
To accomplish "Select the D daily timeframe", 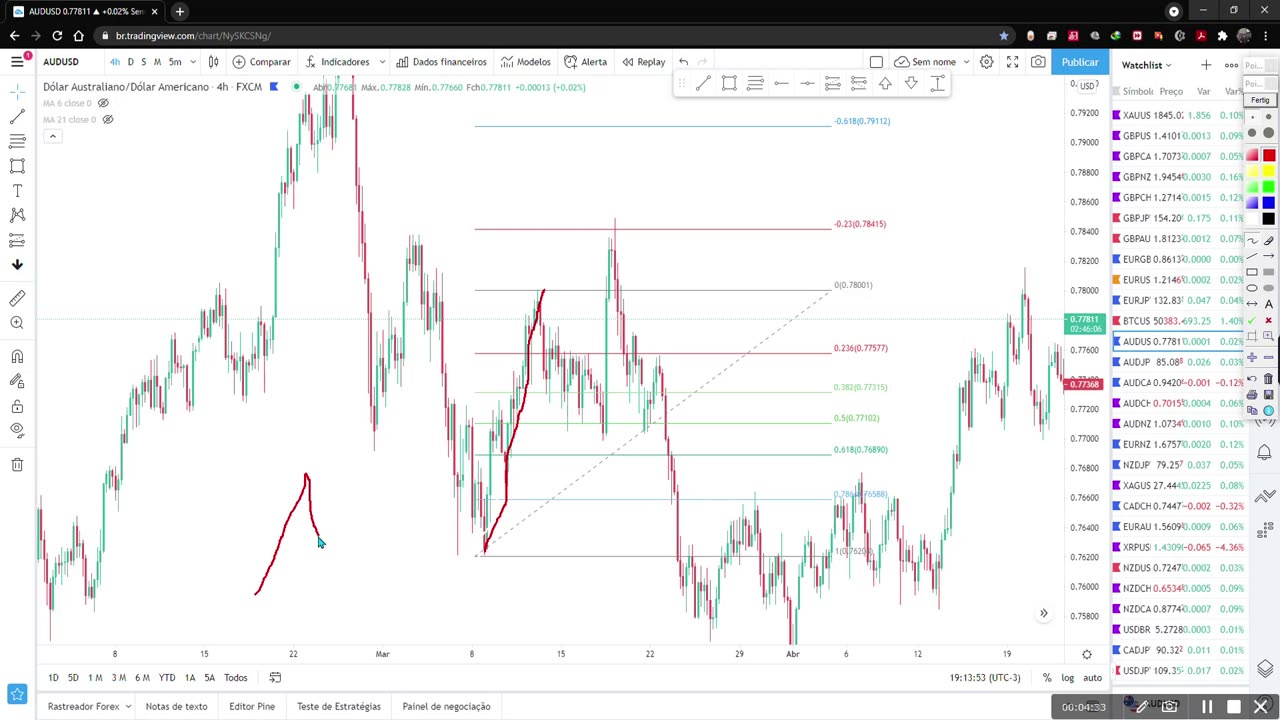I will (130, 62).
